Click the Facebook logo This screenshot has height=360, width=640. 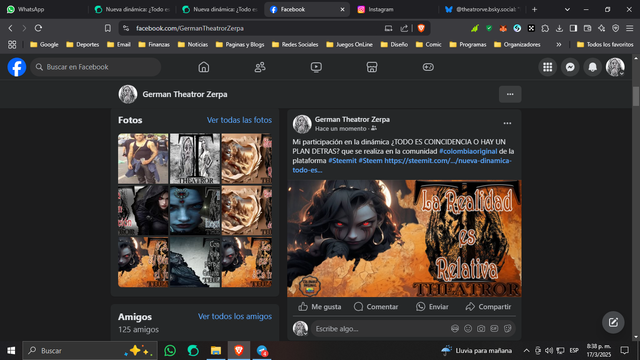pos(17,67)
